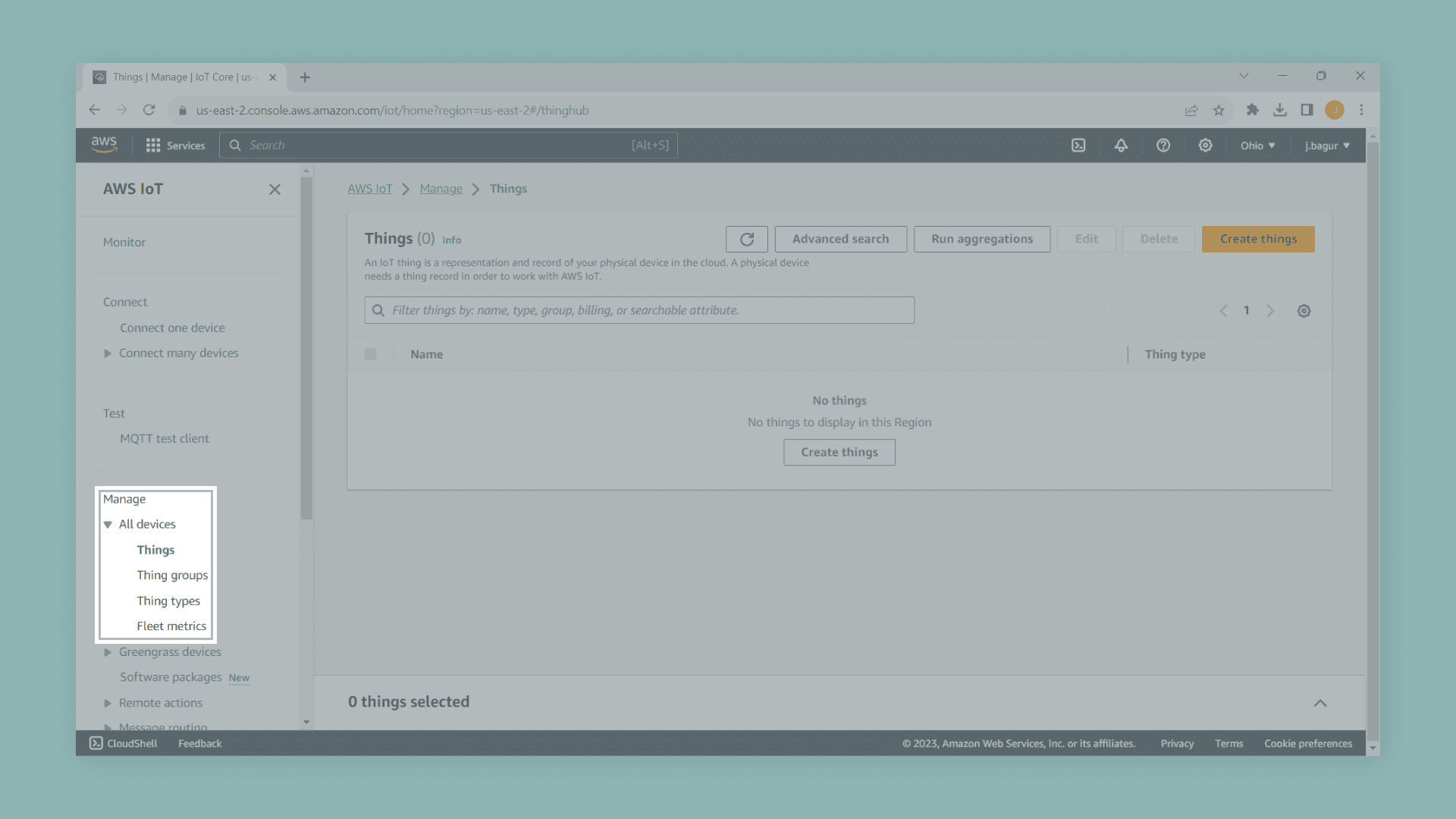Go to Manage breadcrumb
This screenshot has height=819, width=1456.
(x=441, y=189)
